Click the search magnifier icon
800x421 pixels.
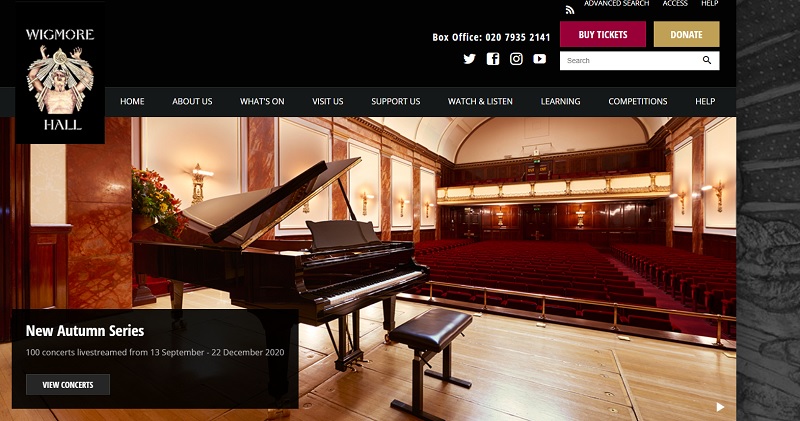707,60
